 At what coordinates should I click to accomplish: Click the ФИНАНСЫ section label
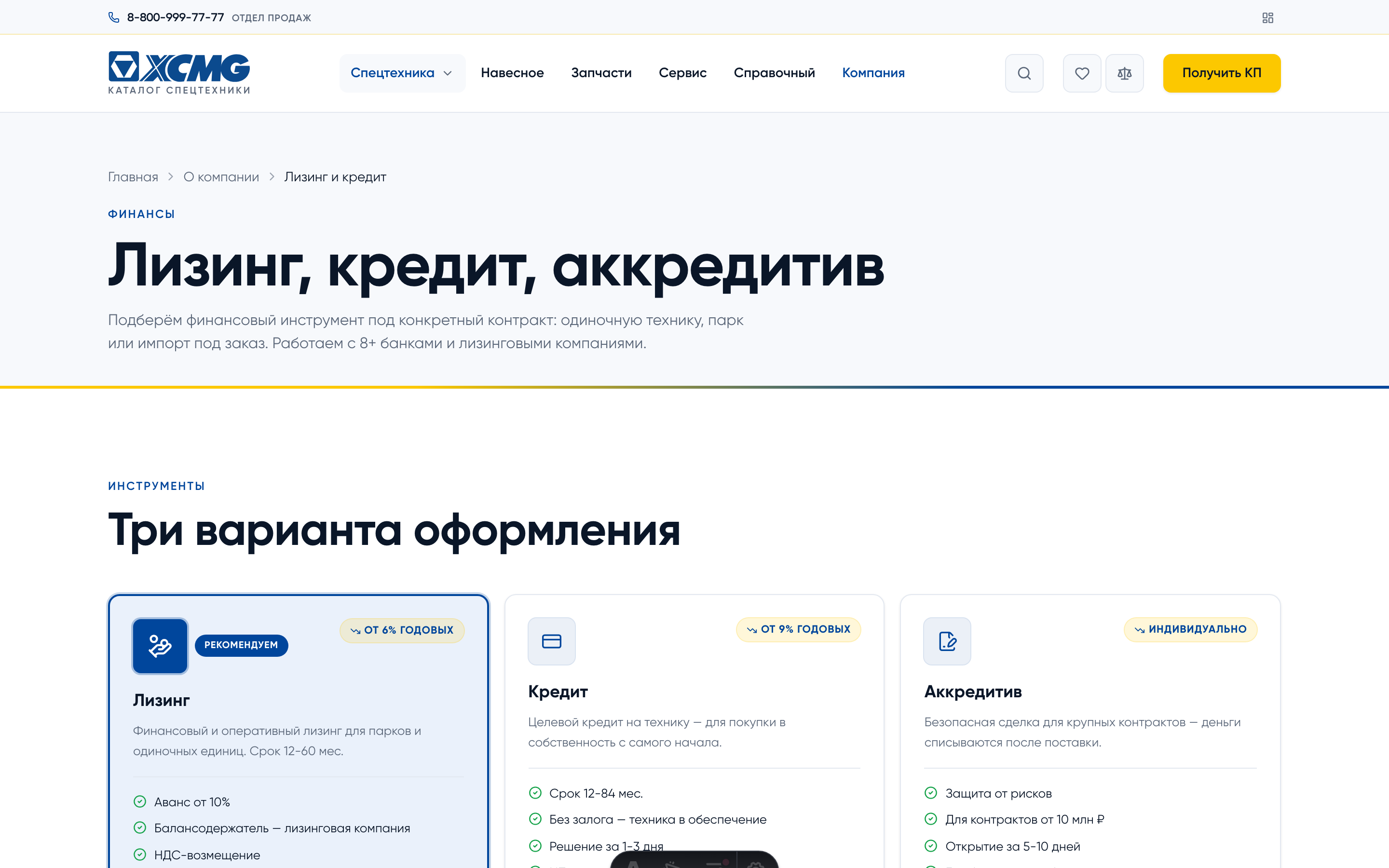click(x=141, y=214)
